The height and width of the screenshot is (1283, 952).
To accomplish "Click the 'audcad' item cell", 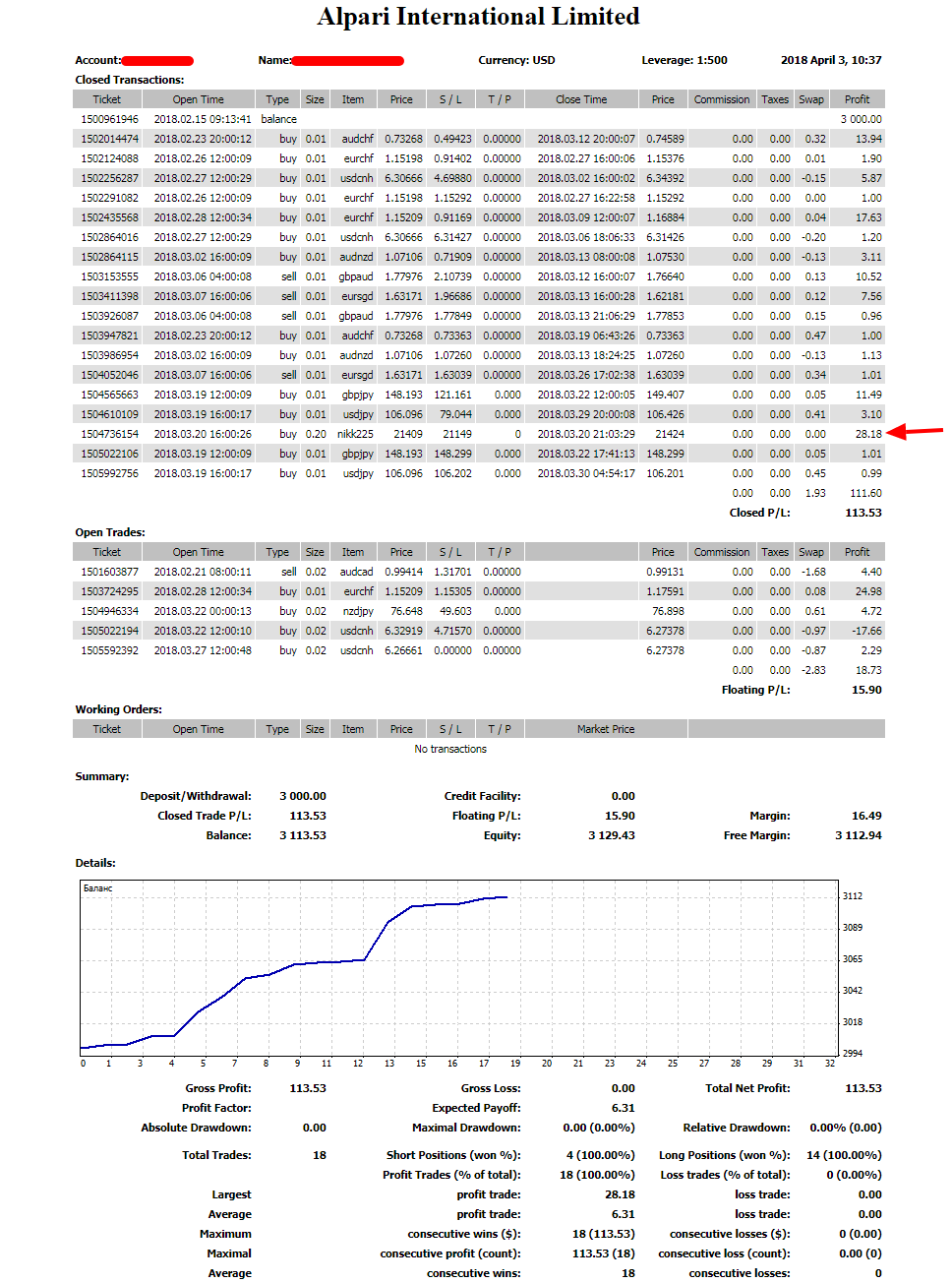I will [356, 572].
